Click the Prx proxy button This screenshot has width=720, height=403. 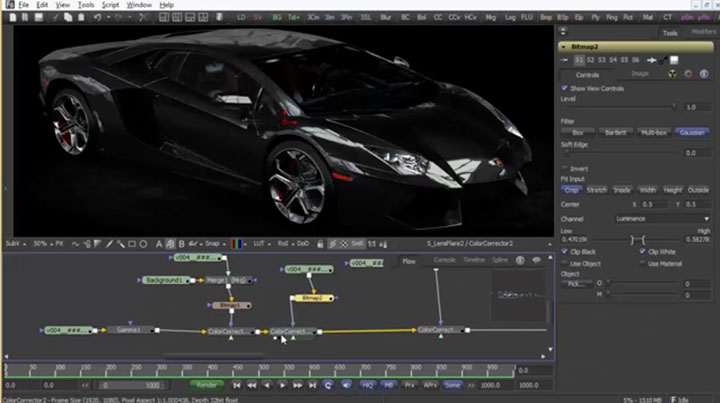(409, 385)
